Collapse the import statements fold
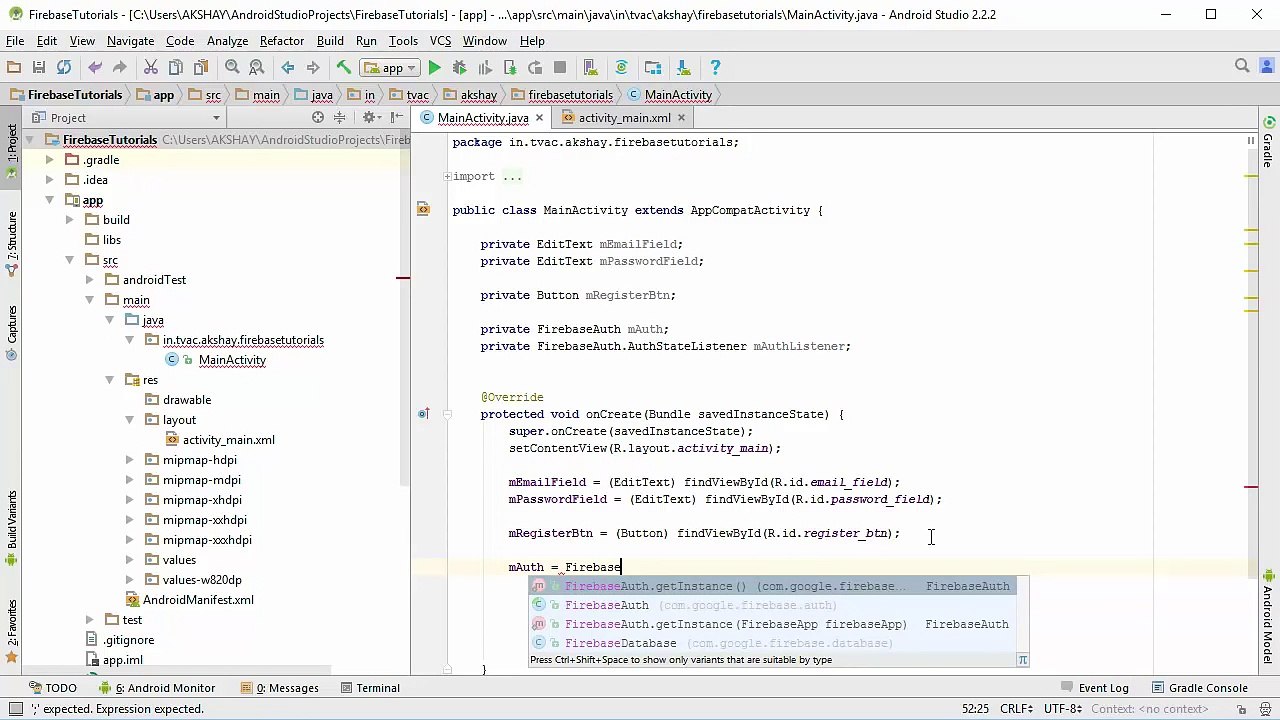Viewport: 1280px width, 720px height. tap(448, 177)
